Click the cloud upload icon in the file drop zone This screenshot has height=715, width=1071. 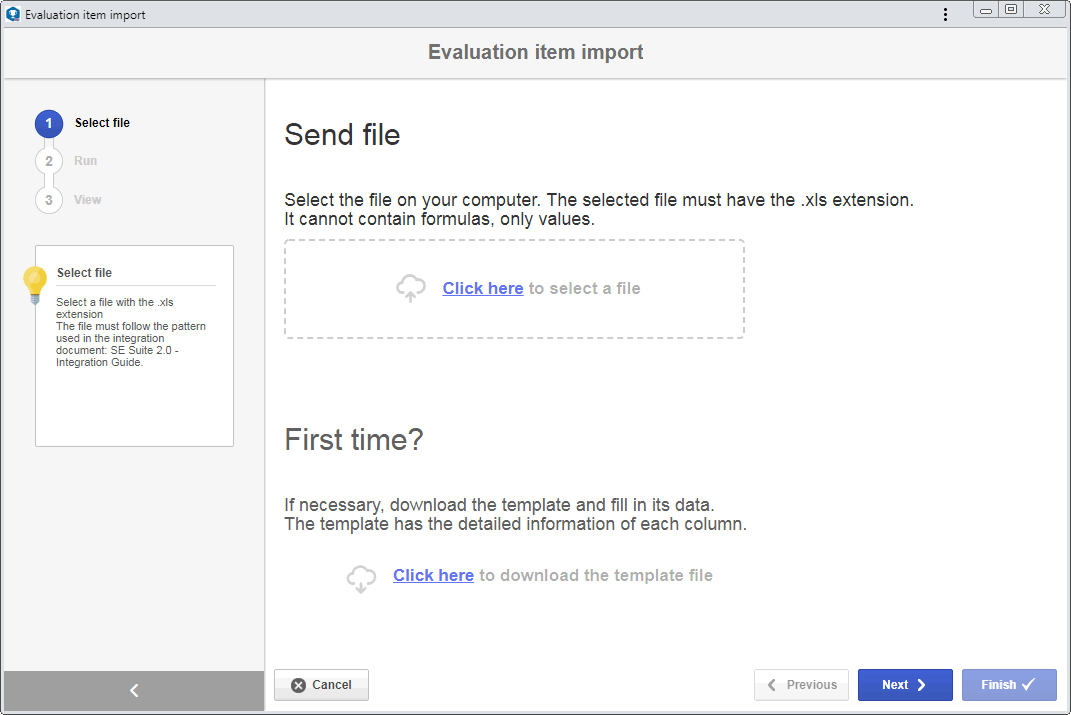411,288
